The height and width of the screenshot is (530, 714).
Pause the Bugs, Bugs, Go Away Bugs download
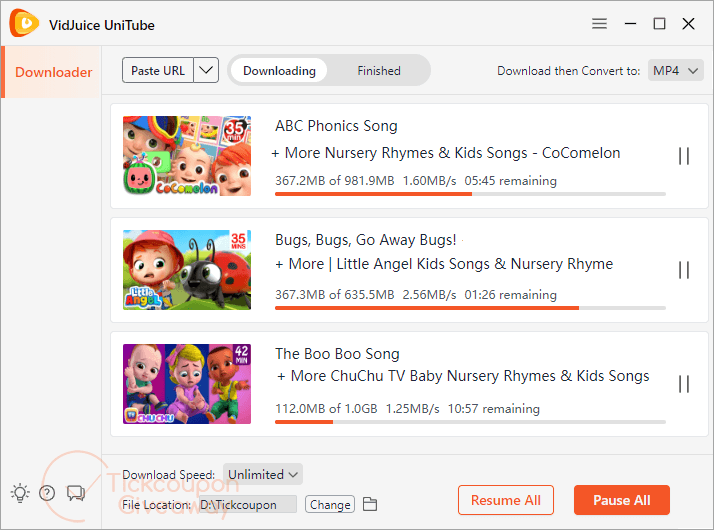tap(683, 270)
